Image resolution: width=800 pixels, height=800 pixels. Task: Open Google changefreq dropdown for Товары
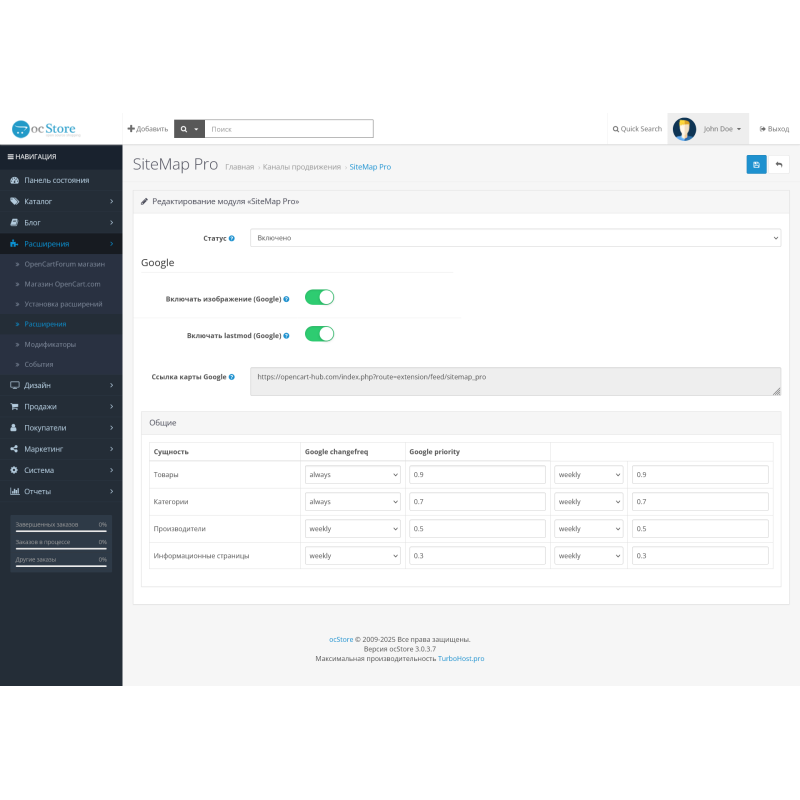click(x=352, y=474)
